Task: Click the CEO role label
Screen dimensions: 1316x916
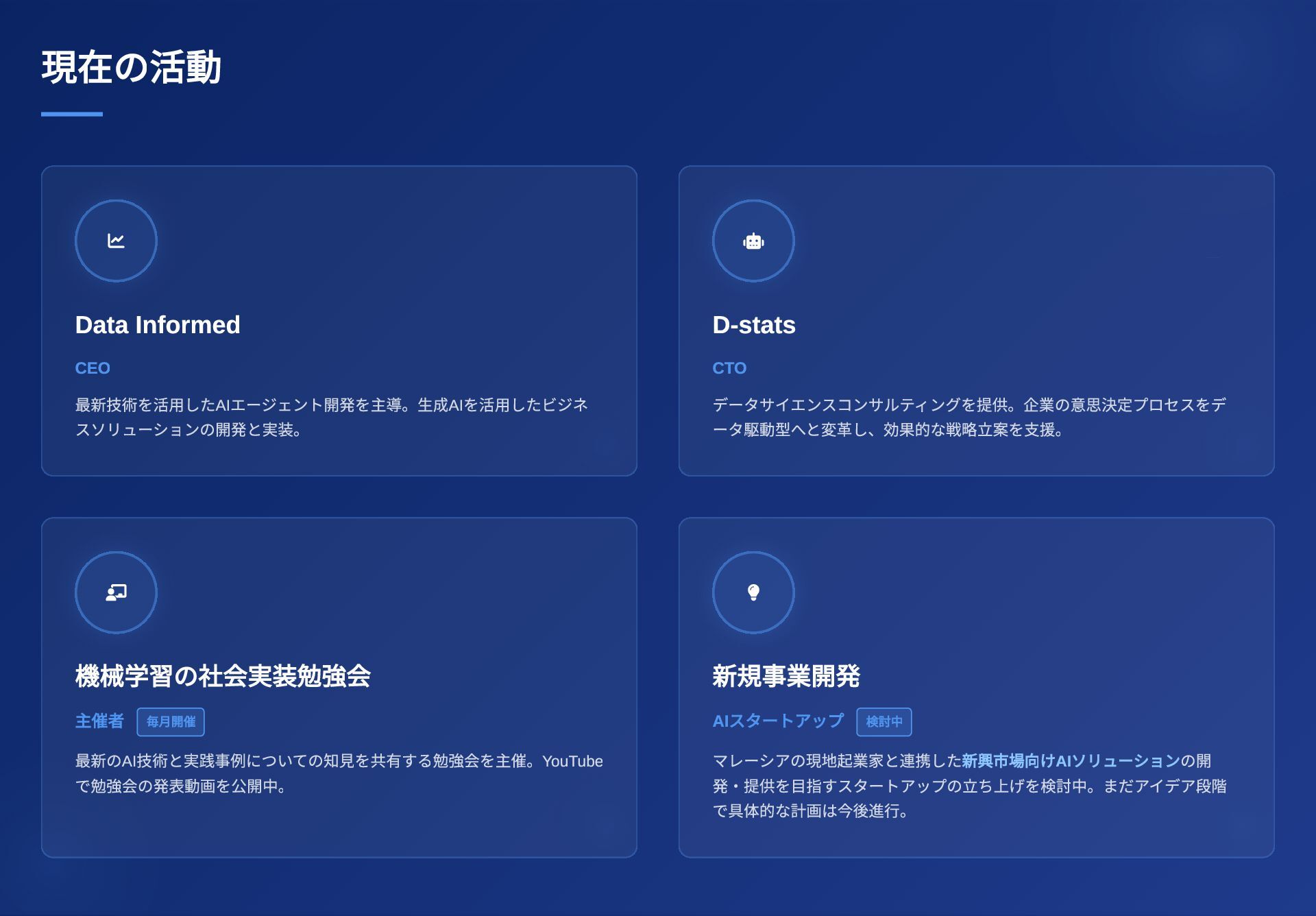Action: click(x=93, y=368)
